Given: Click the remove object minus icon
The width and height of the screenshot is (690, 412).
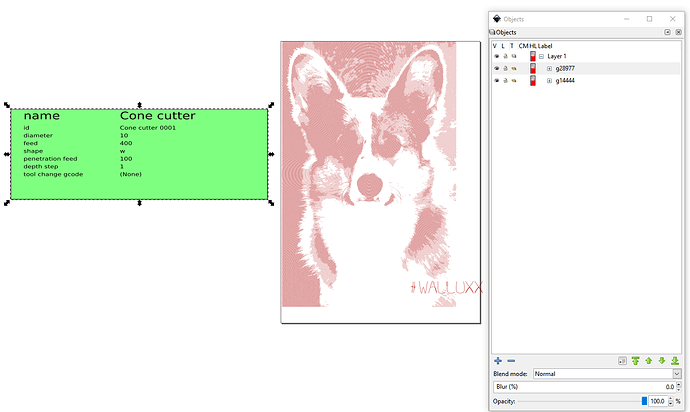Looking at the screenshot, I should [511, 360].
